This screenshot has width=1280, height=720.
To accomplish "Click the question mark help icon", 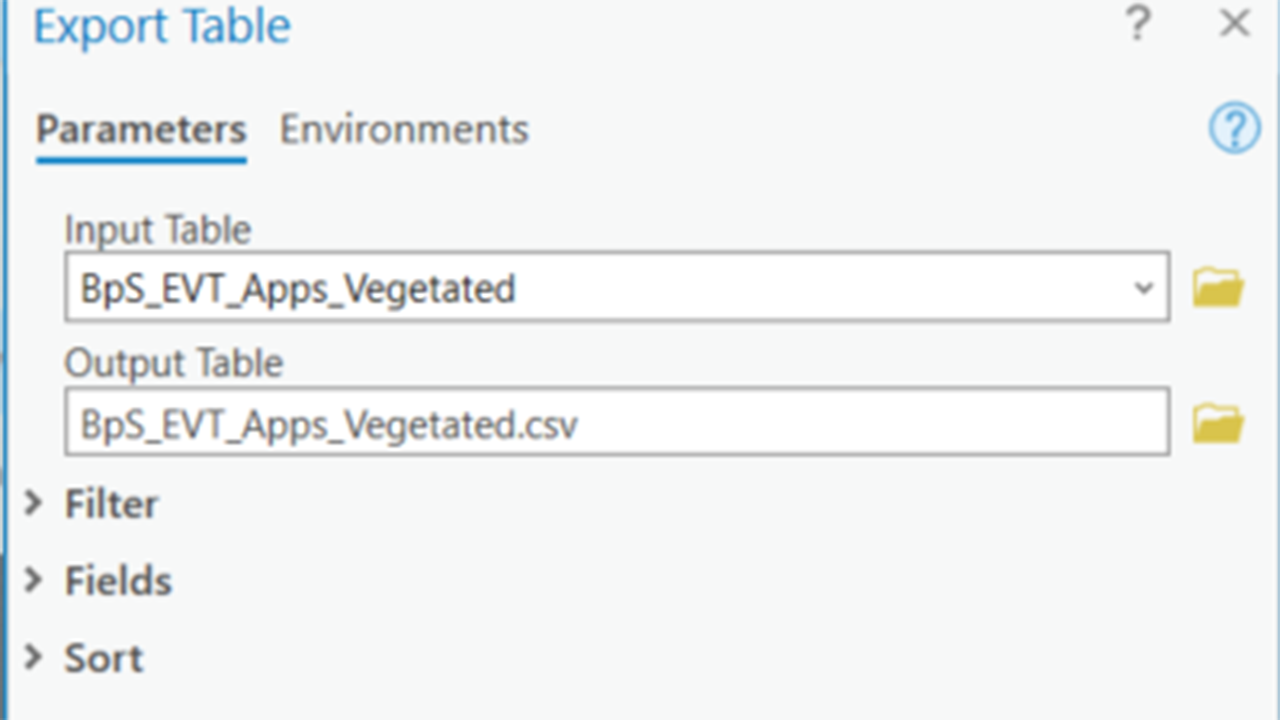I will [1137, 25].
